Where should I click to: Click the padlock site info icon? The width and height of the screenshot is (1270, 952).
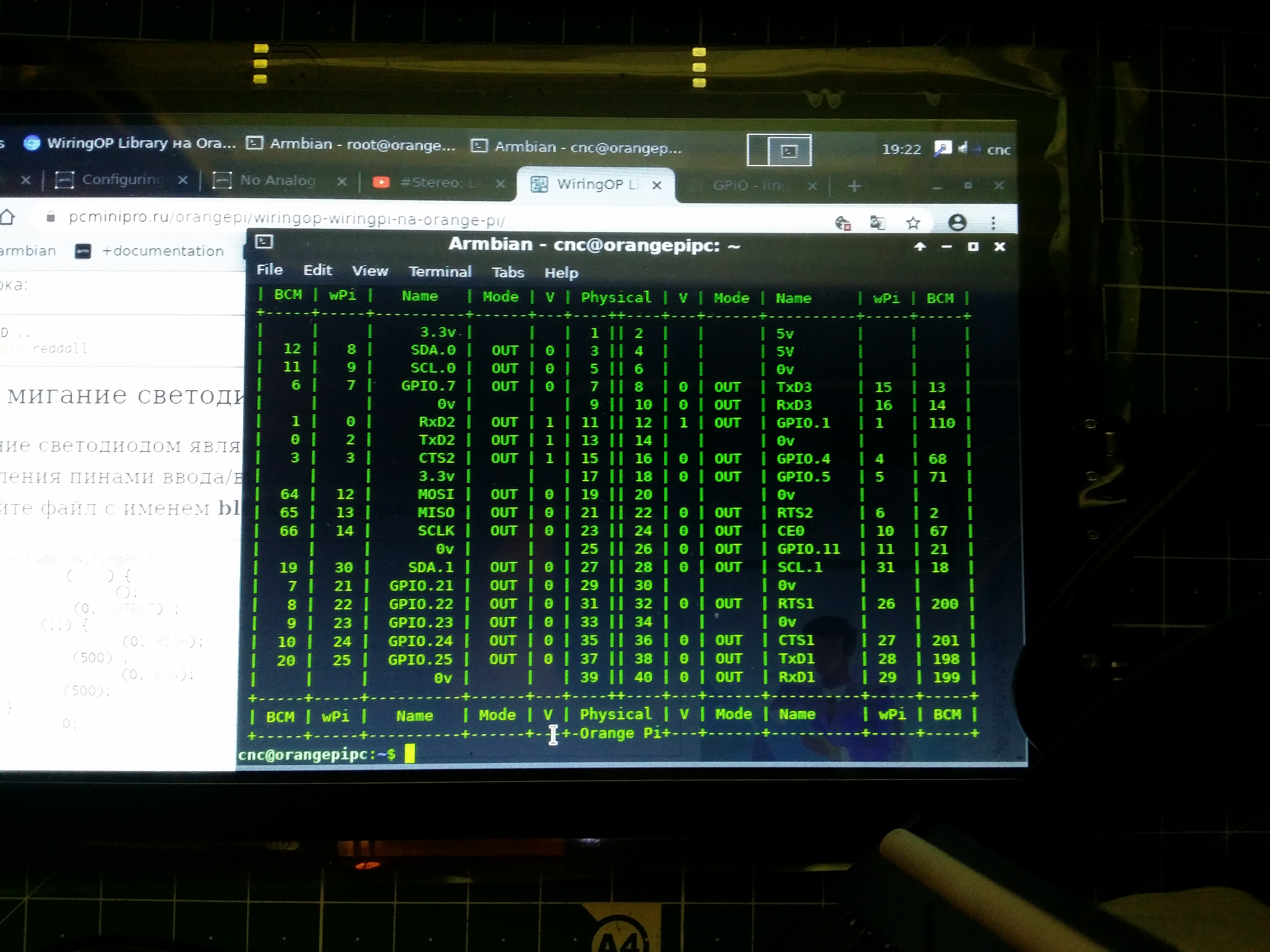[x=50, y=217]
